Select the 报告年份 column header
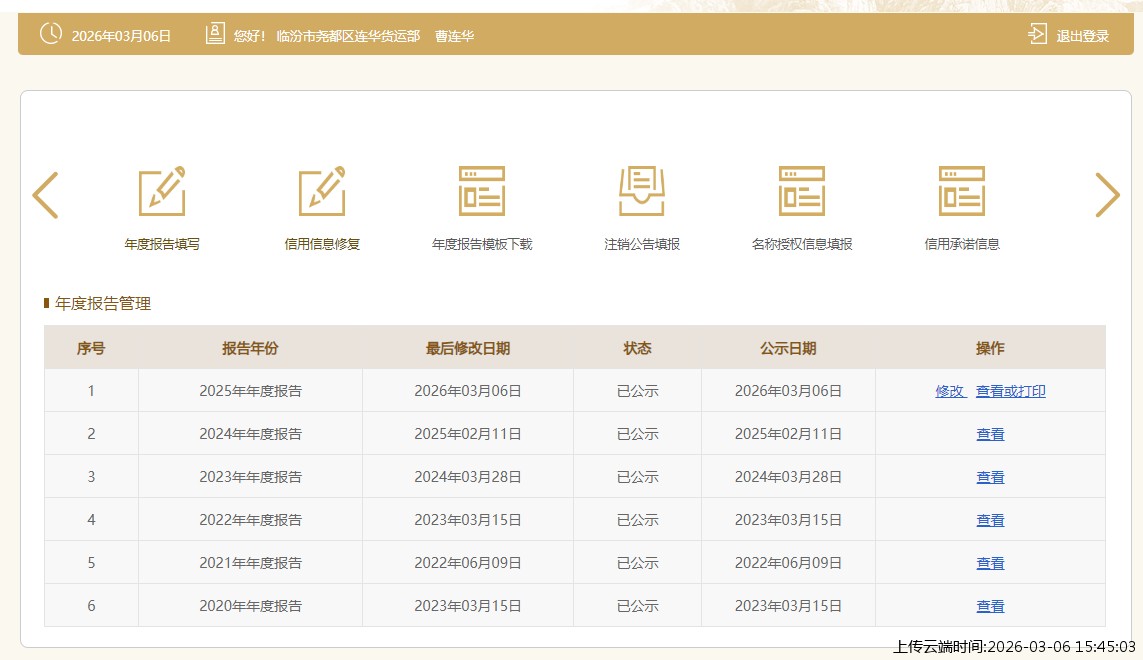 pos(249,348)
